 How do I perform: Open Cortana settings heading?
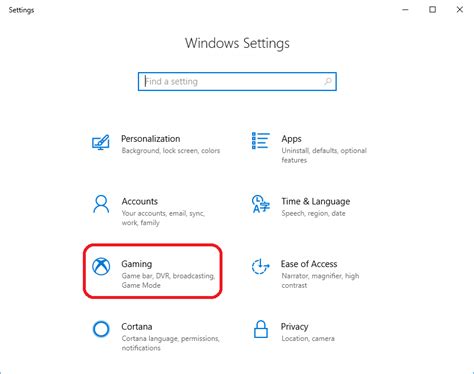(x=137, y=327)
